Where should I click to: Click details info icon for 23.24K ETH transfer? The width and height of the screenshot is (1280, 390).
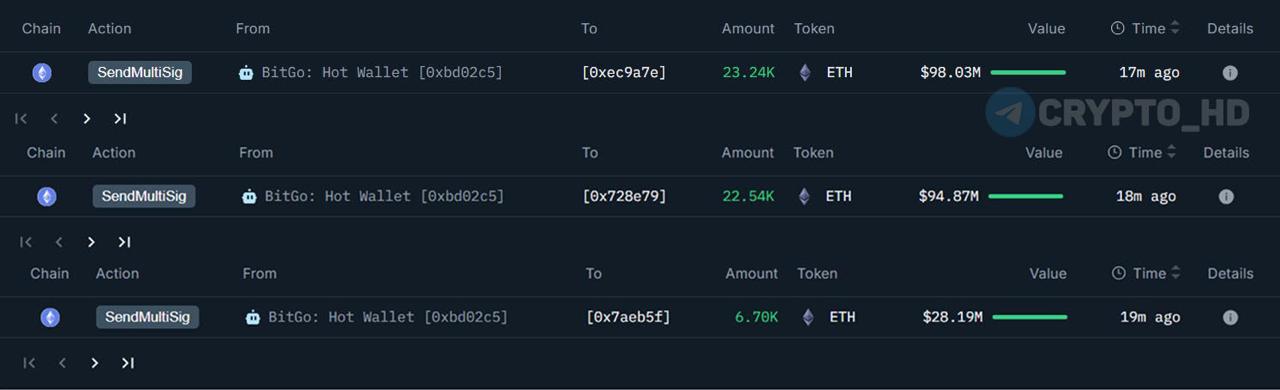click(x=1230, y=73)
